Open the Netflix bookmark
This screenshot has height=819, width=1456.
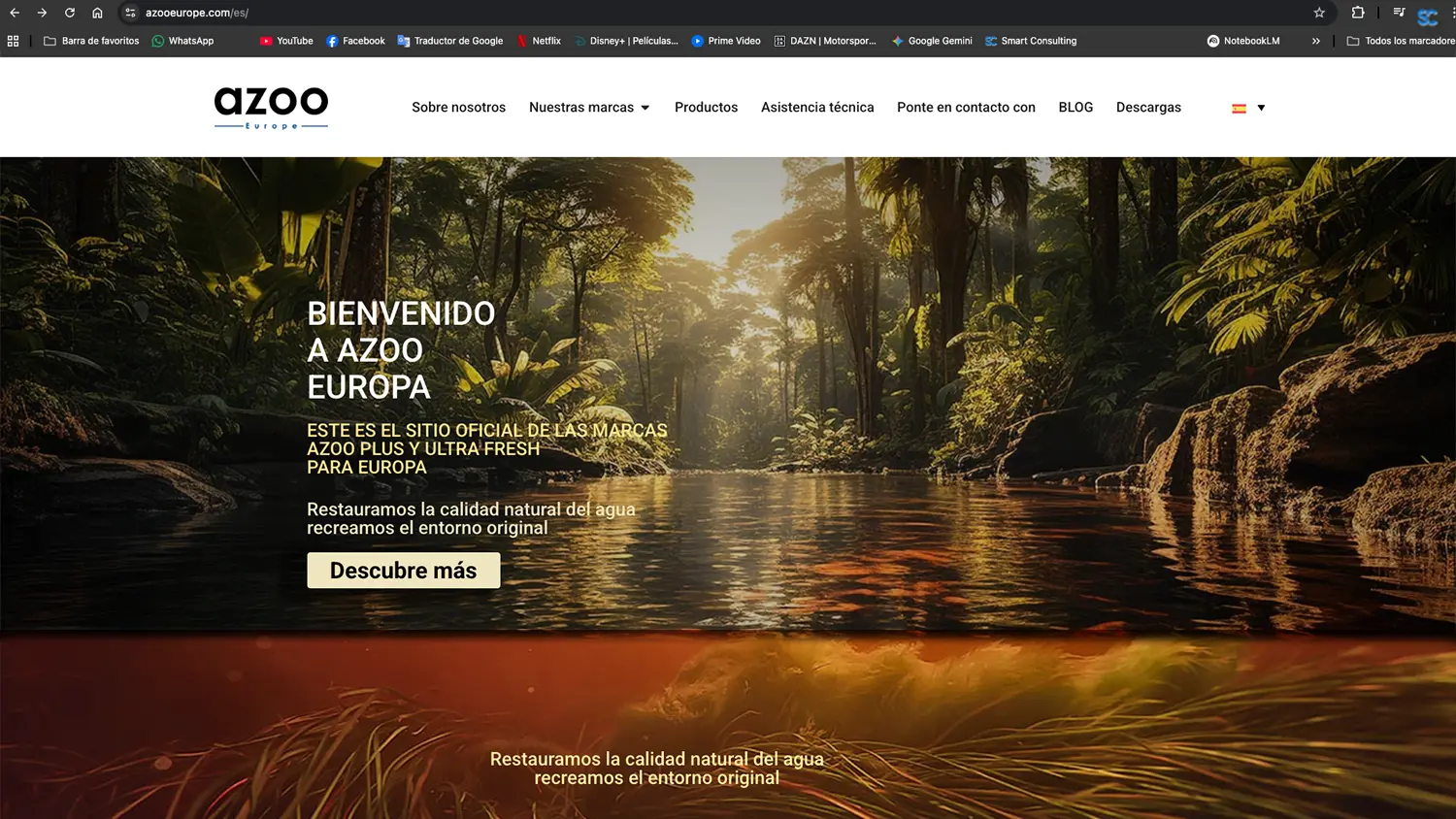pos(539,41)
